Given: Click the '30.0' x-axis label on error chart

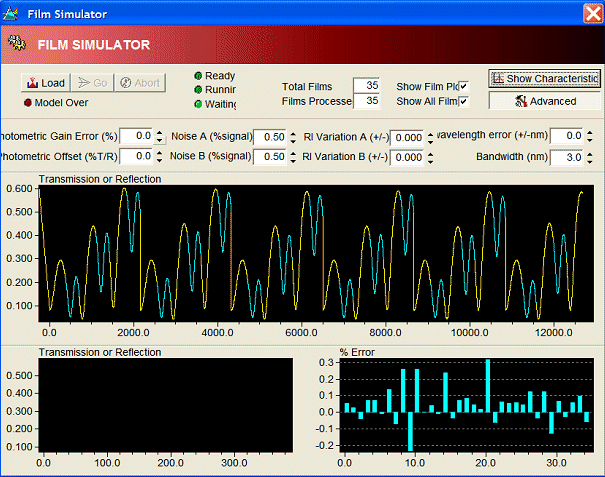Looking at the screenshot, I should pos(556,463).
